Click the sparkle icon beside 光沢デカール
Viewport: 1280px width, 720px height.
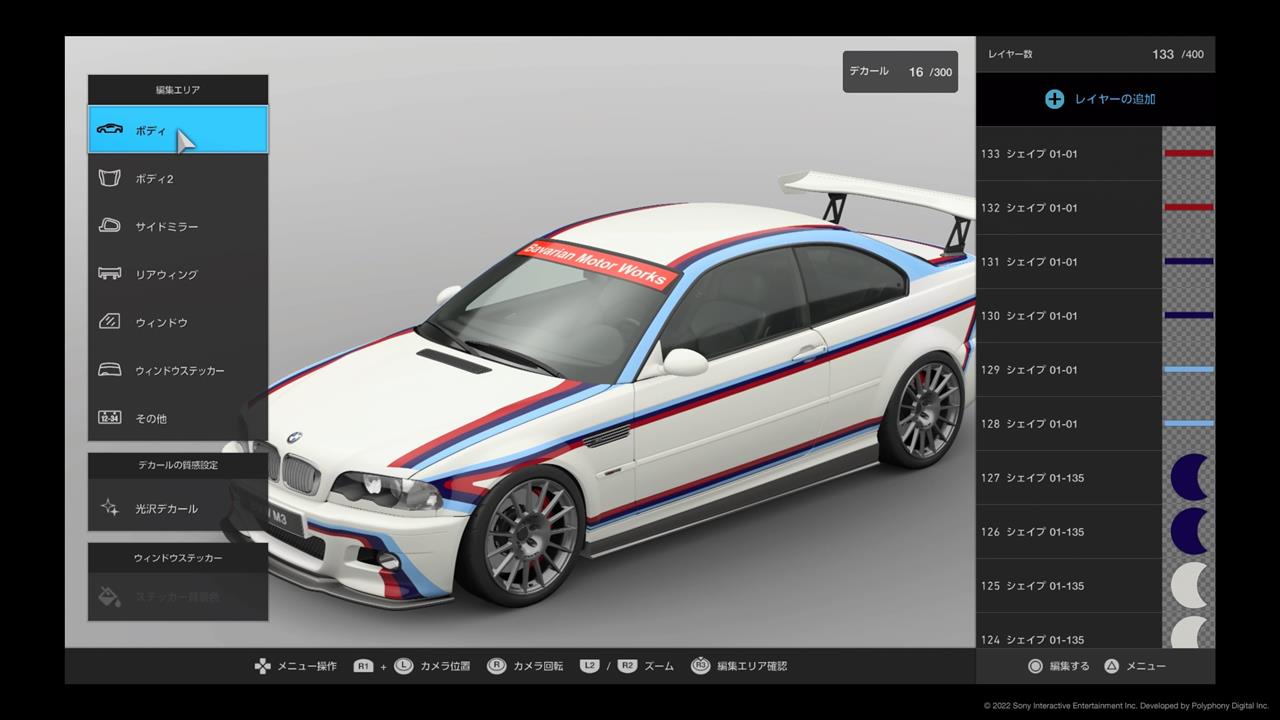point(110,508)
